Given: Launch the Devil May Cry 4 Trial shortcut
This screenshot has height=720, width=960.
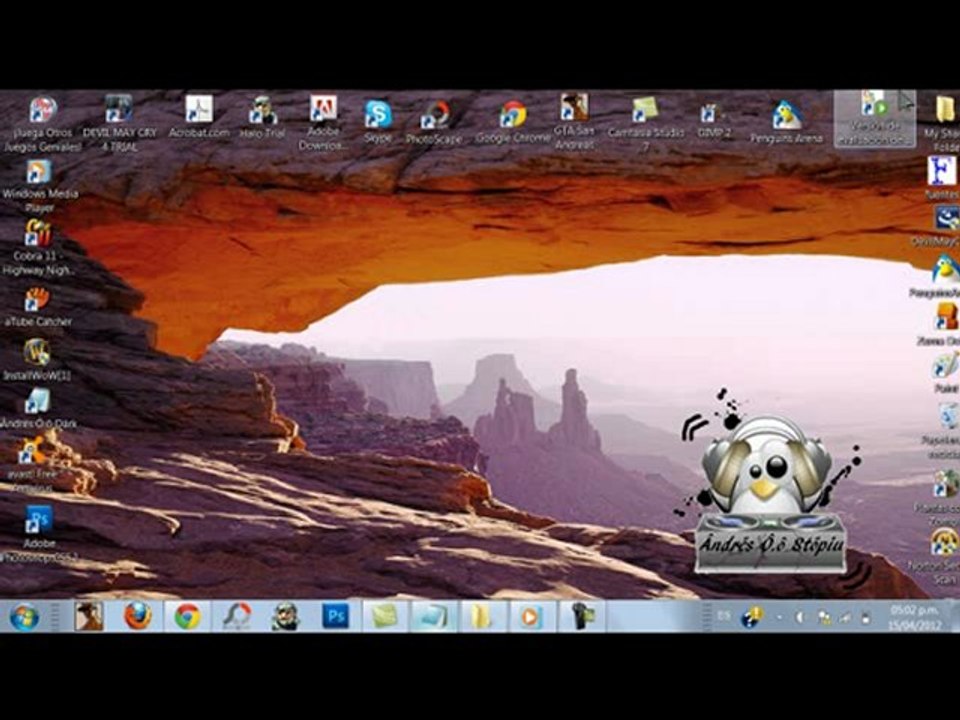Looking at the screenshot, I should click(x=119, y=123).
